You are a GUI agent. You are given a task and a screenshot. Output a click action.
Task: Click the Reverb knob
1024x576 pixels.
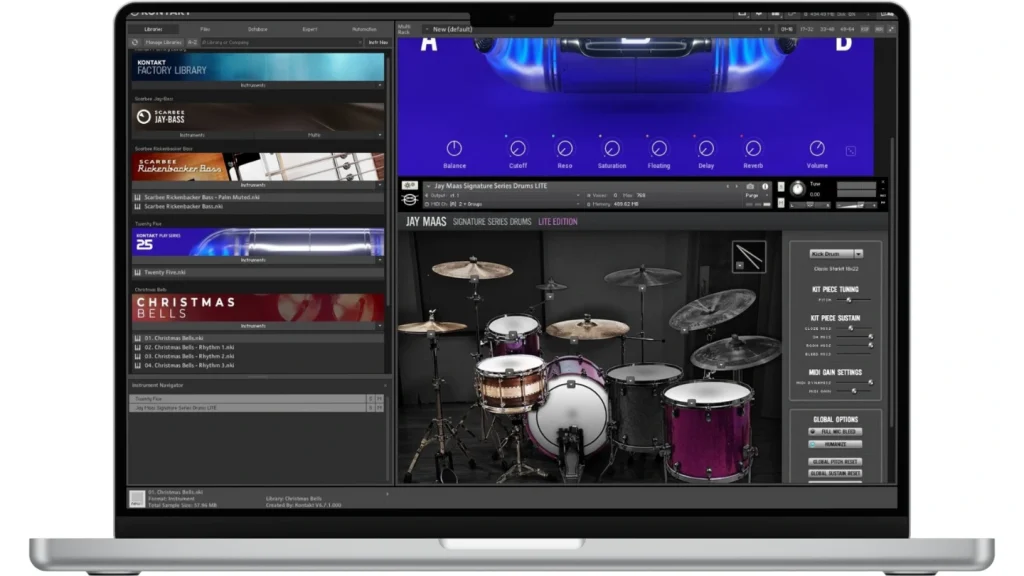[753, 149]
